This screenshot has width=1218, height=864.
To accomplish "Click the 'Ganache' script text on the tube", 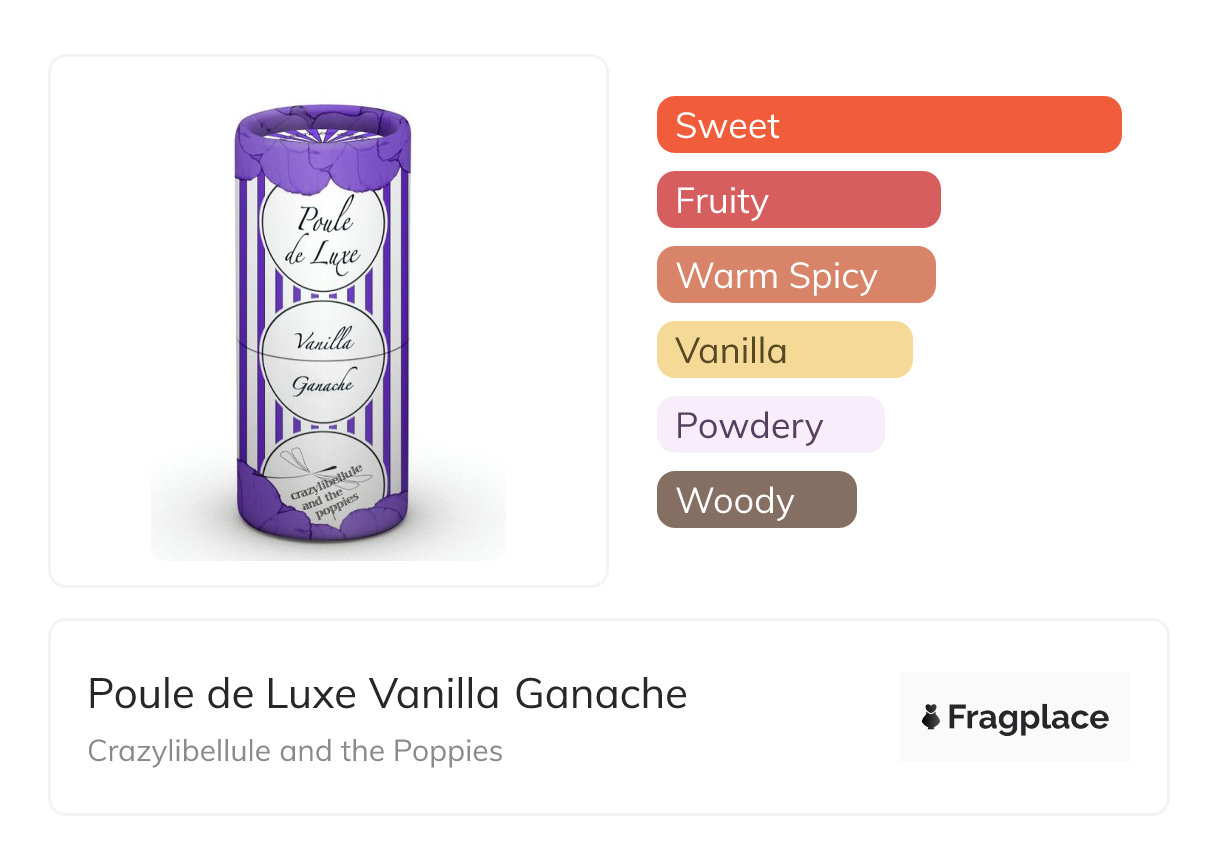I will tap(323, 382).
